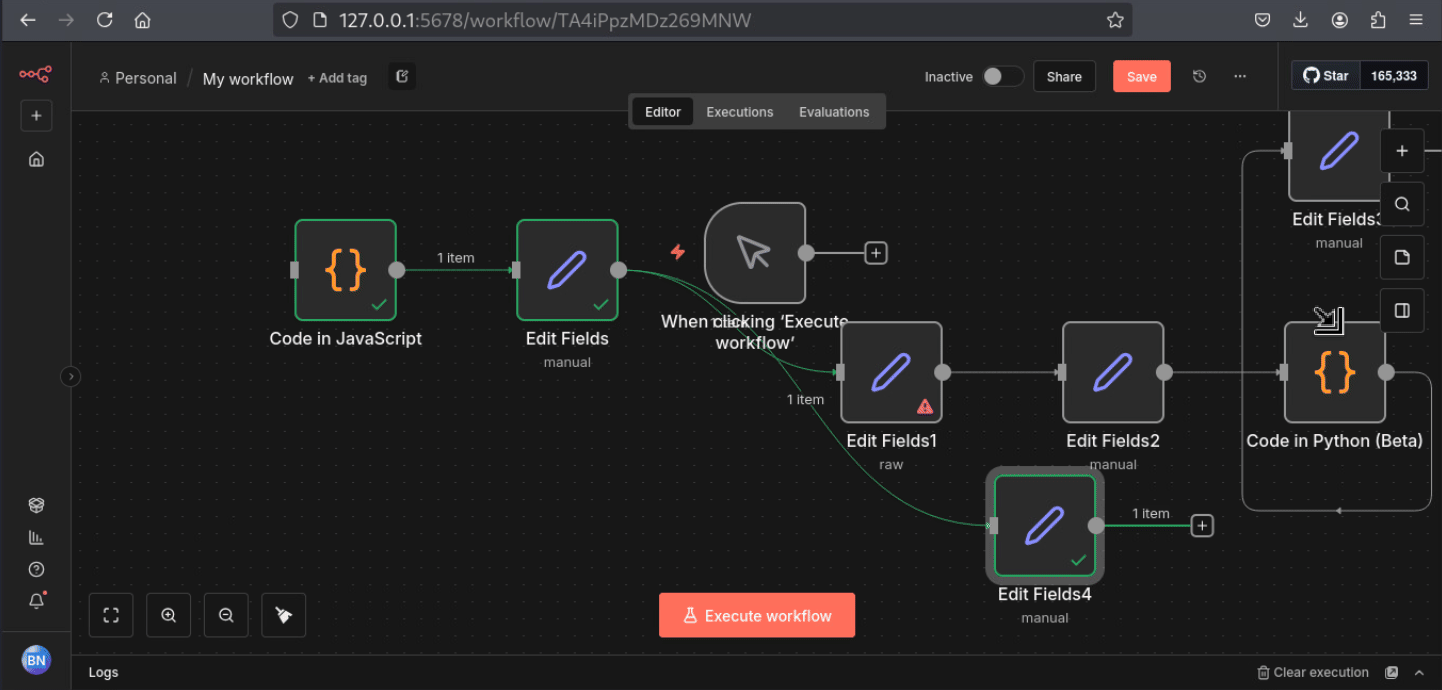This screenshot has width=1442, height=690.
Task: Click the Share button
Action: click(1064, 77)
